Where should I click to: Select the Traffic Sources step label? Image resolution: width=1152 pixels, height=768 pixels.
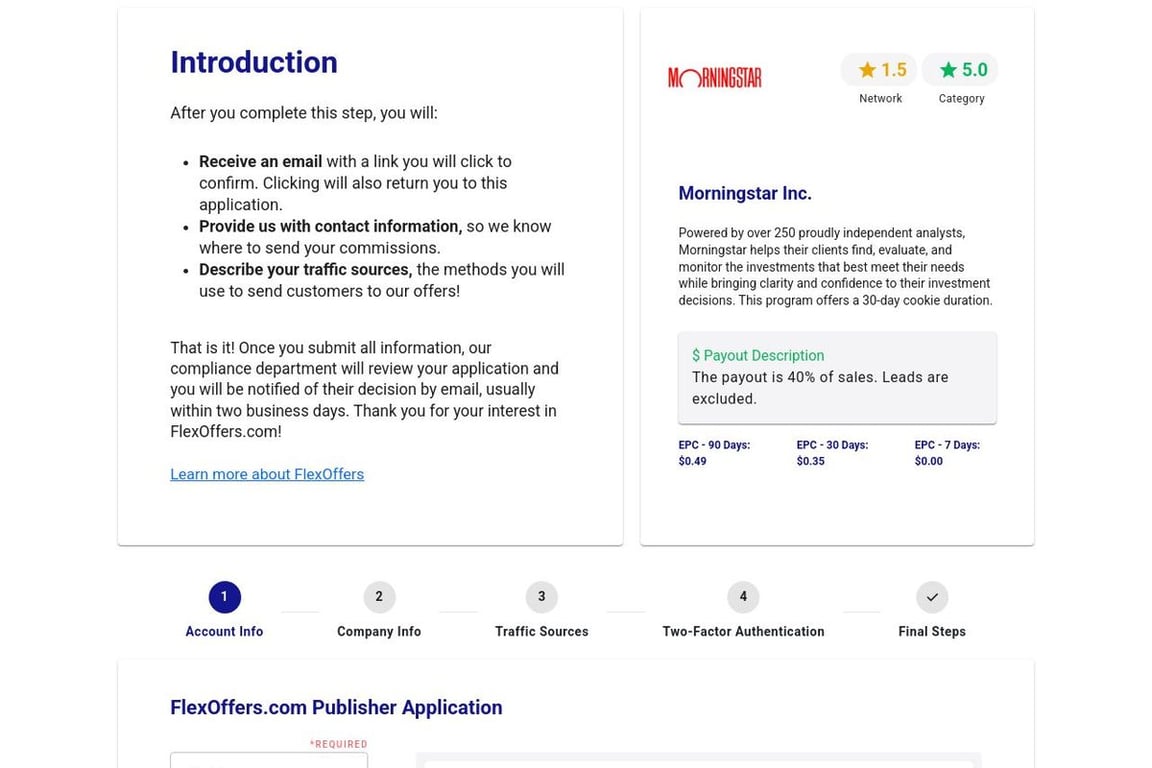point(541,632)
